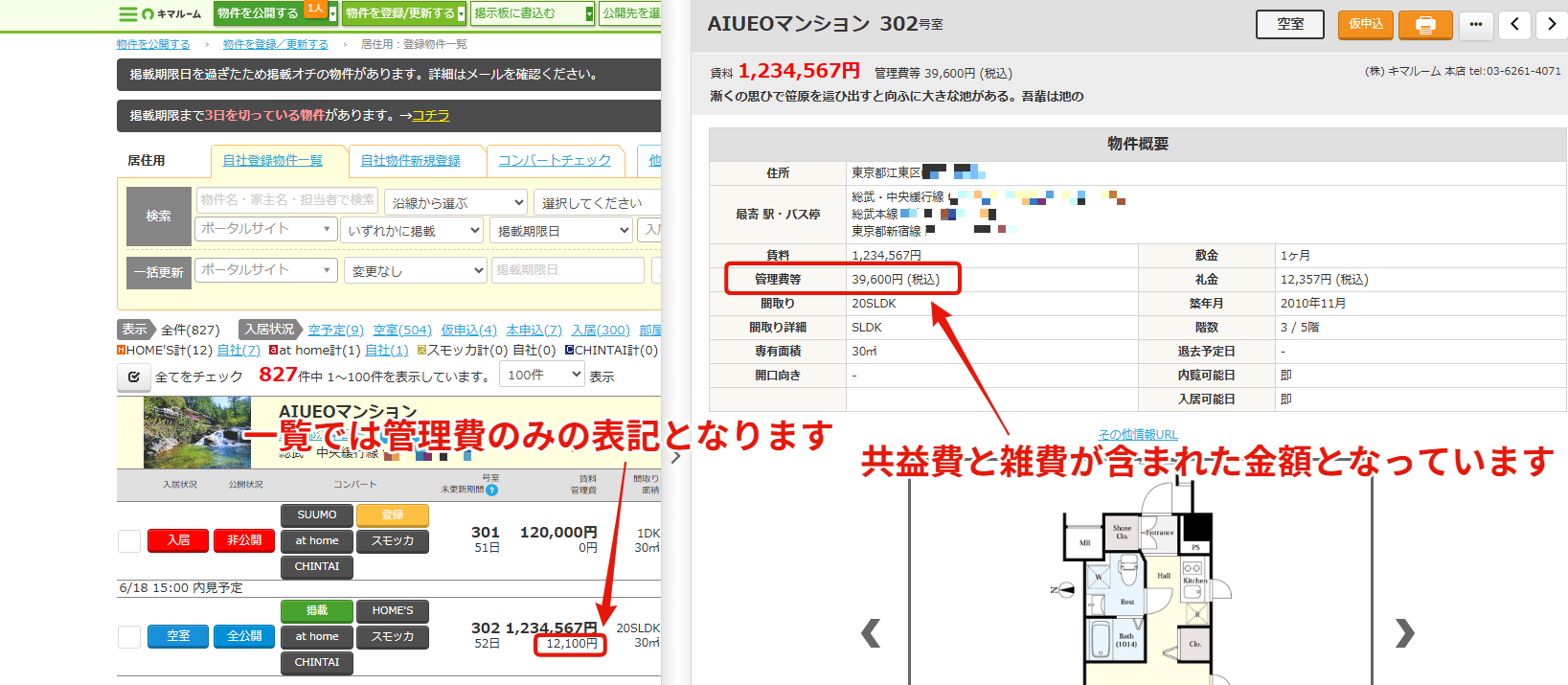Toggle 非公開 status for room 301
Screen dimensions: 1568x685
click(x=244, y=540)
